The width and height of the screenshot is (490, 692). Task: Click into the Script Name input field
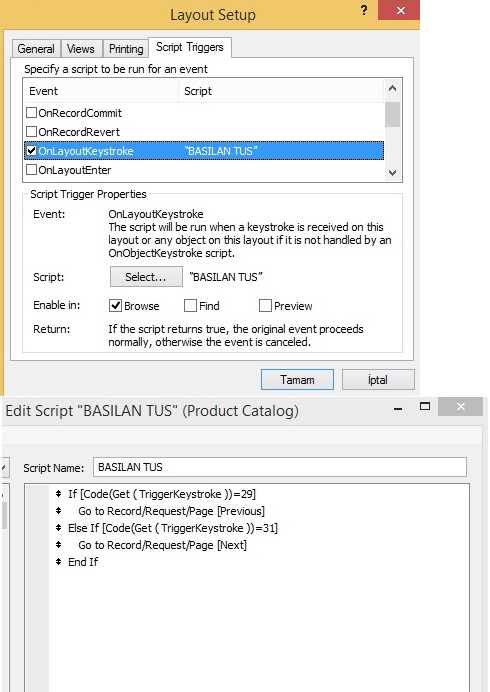[280, 467]
